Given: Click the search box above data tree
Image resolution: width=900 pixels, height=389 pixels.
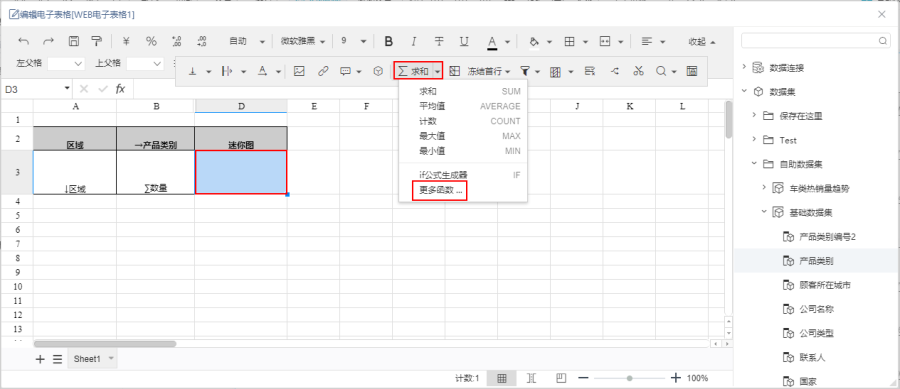Looking at the screenshot, I should 815,41.
